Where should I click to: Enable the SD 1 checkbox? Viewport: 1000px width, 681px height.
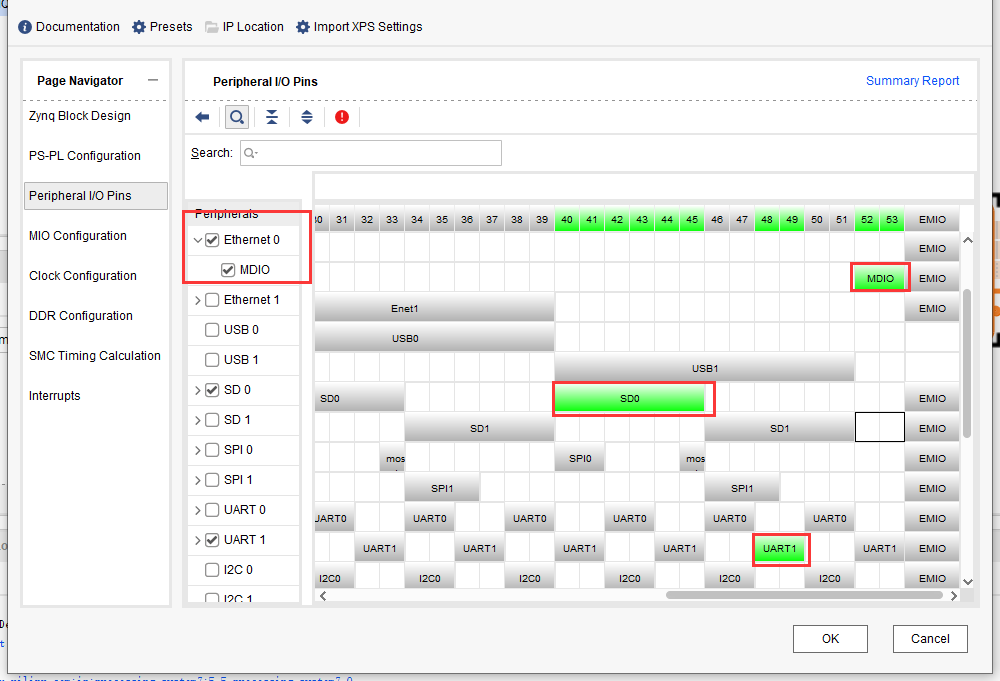pos(212,420)
